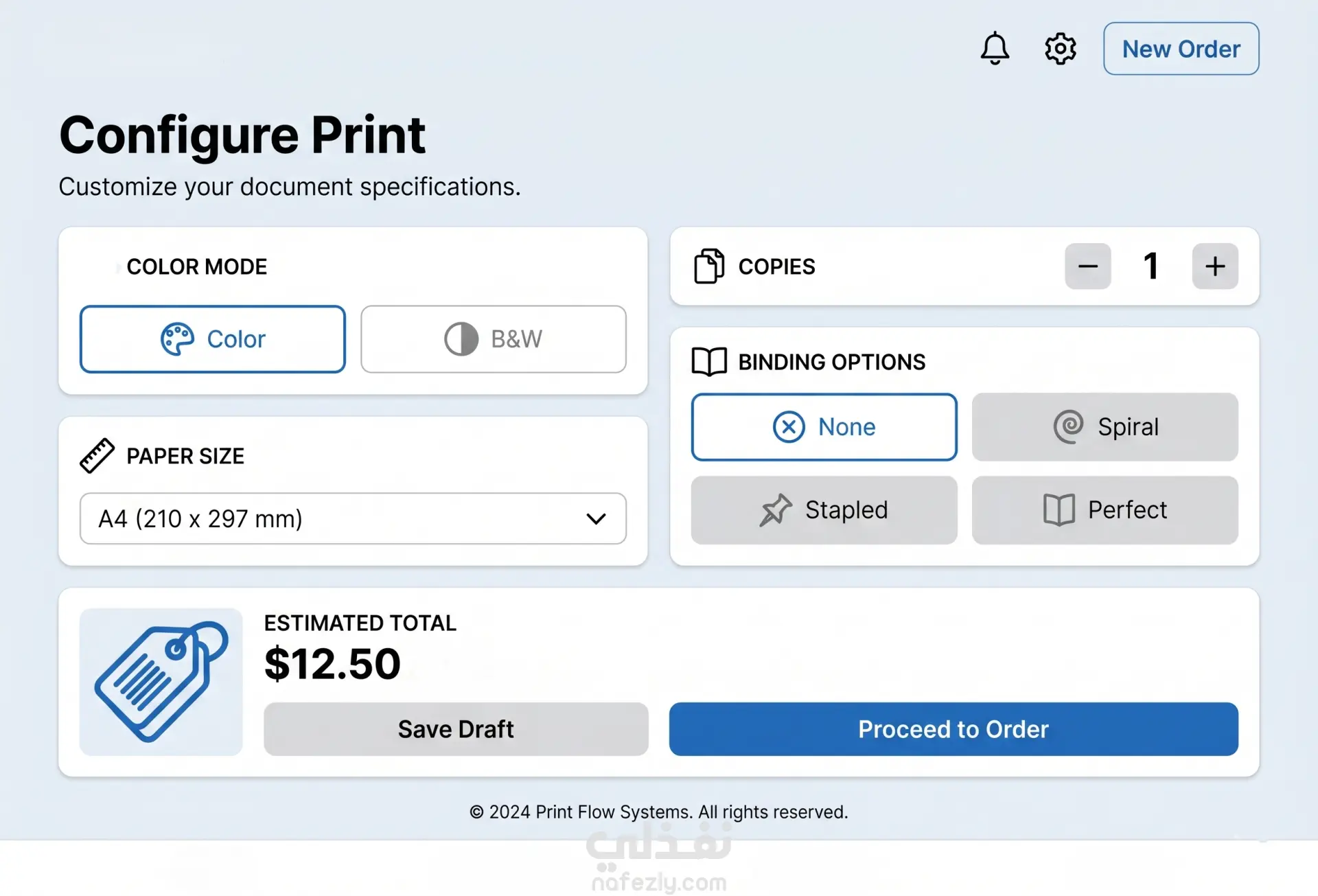Click the copies documents icon
The height and width of the screenshot is (896, 1318).
[708, 266]
